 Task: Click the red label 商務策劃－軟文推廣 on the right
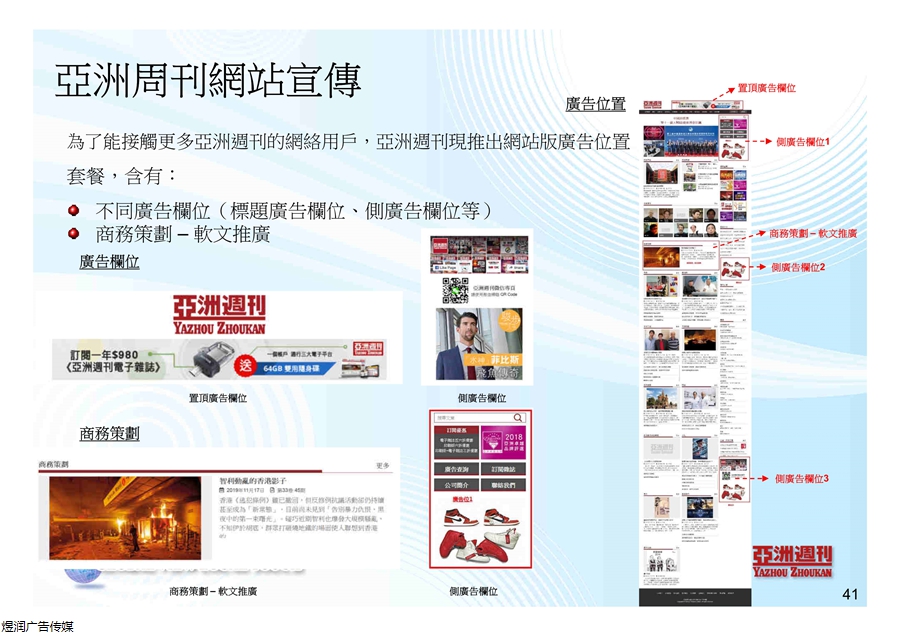coord(813,234)
